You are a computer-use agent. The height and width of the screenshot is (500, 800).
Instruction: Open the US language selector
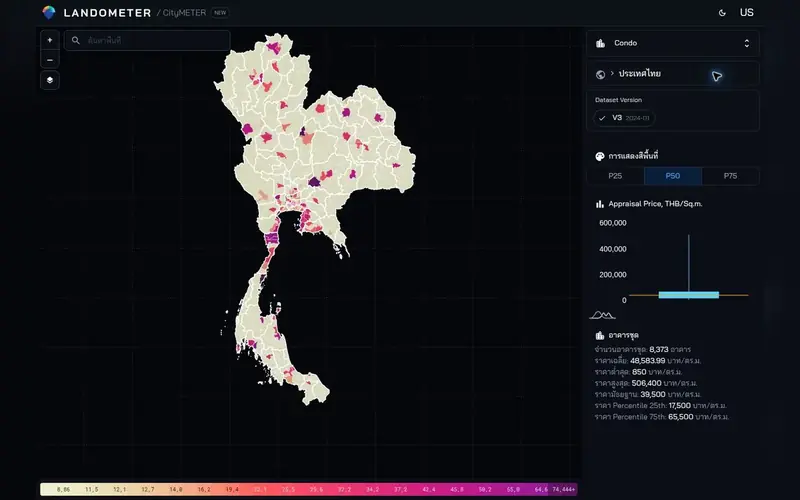click(x=746, y=13)
